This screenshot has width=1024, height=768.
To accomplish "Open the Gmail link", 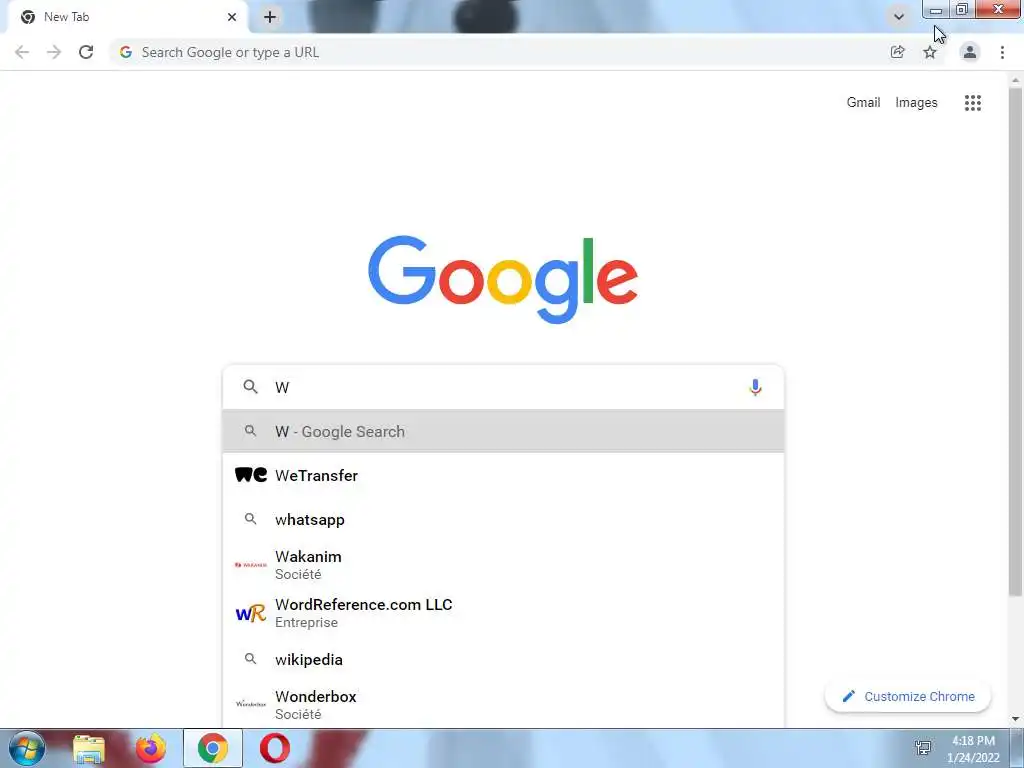I will pos(863,103).
